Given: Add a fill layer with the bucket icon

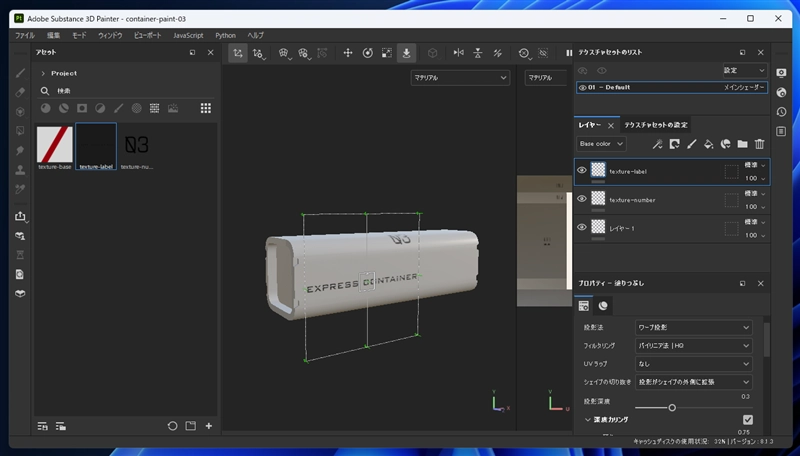Looking at the screenshot, I should 708,144.
